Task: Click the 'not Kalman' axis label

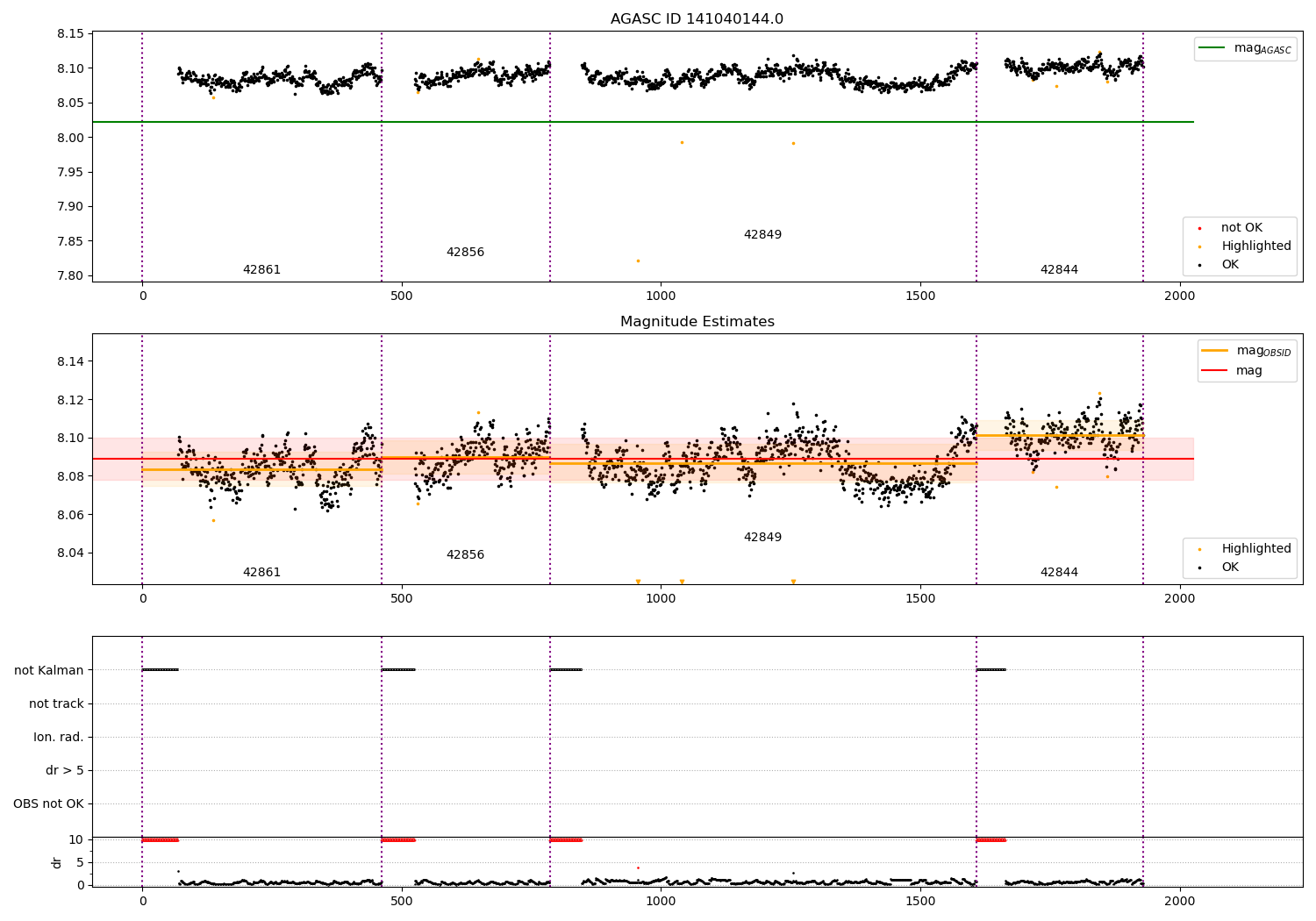Action: (49, 671)
